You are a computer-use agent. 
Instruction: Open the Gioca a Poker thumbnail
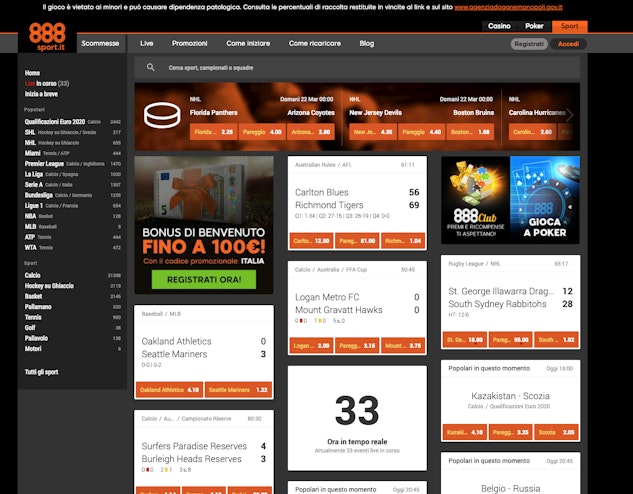click(545, 200)
